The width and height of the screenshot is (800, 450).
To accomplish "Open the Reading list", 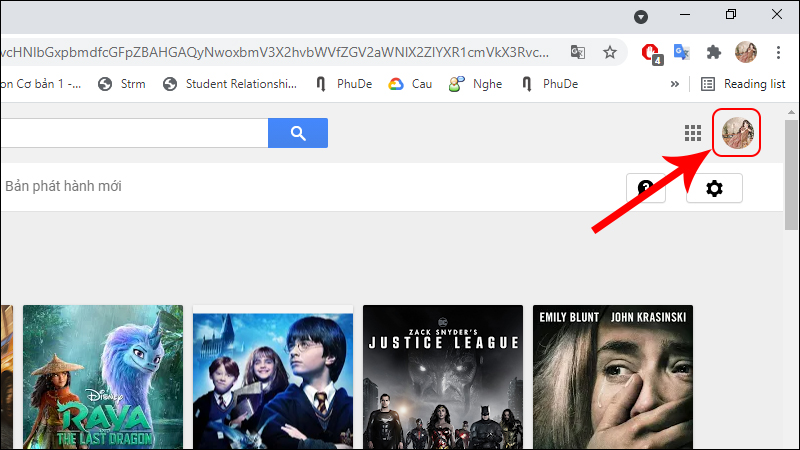I will pos(743,84).
